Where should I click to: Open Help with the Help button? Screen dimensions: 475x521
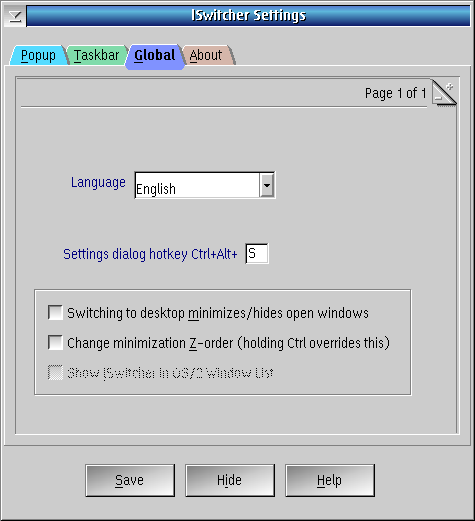coord(330,480)
